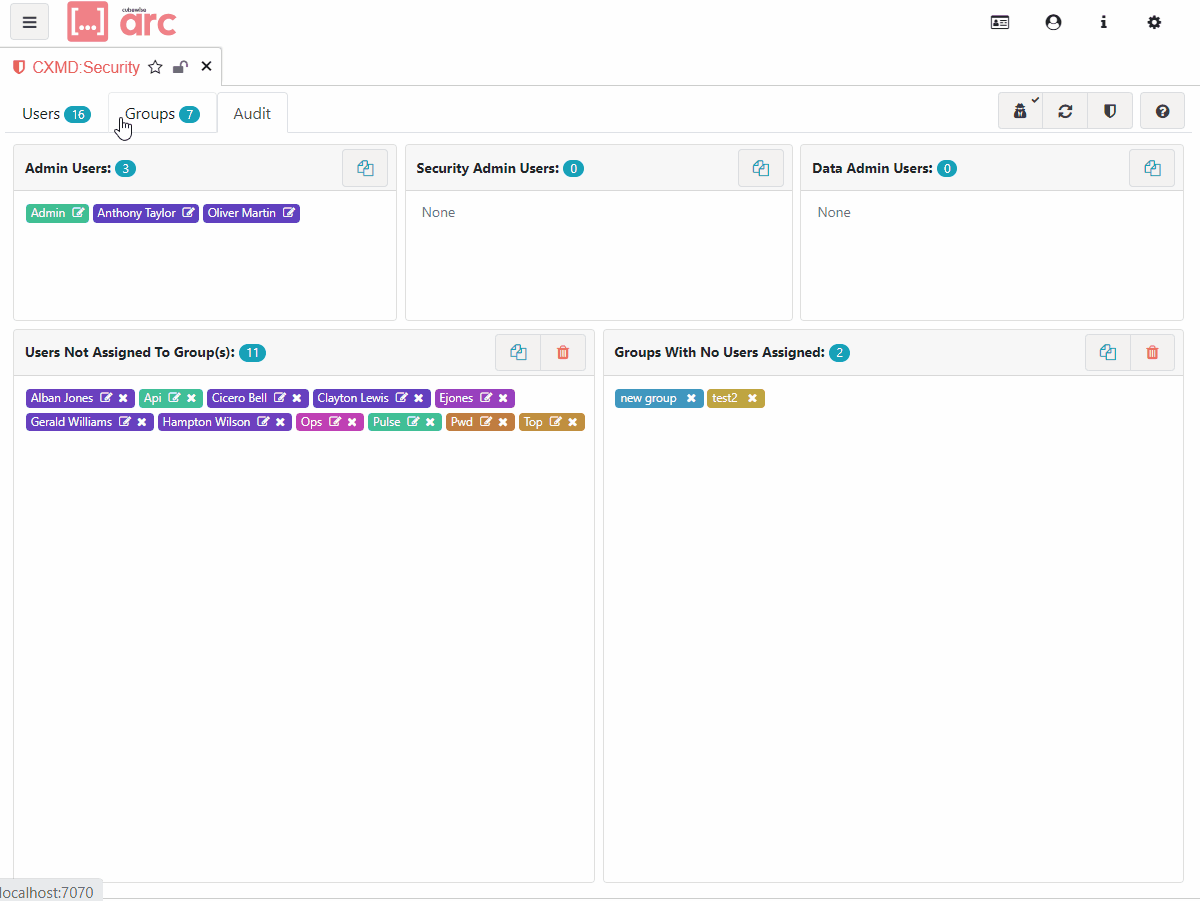The height and width of the screenshot is (901, 1200).
Task: Remove the Ops user
Action: click(352, 422)
